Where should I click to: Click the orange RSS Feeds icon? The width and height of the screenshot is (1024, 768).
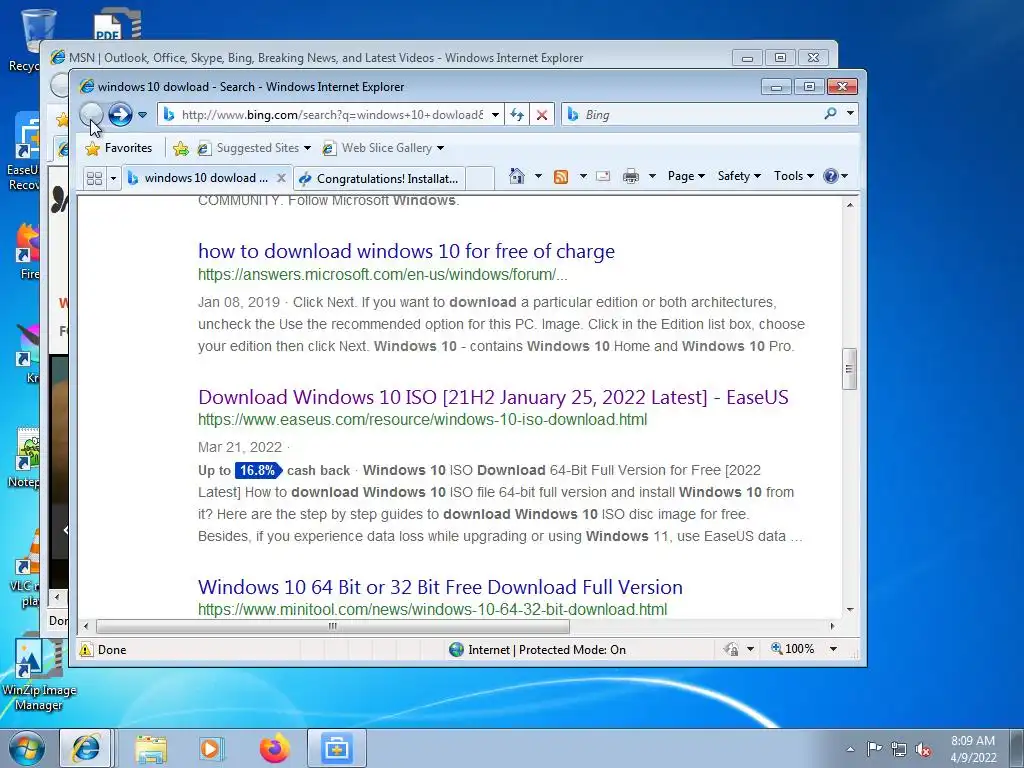pos(561,176)
